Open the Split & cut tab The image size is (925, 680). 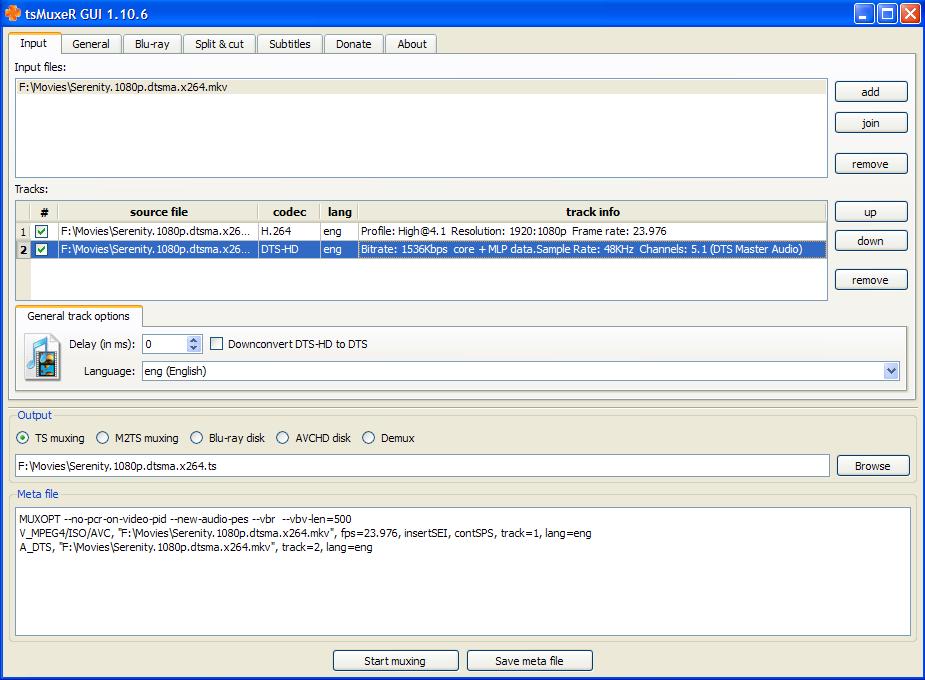(x=219, y=44)
